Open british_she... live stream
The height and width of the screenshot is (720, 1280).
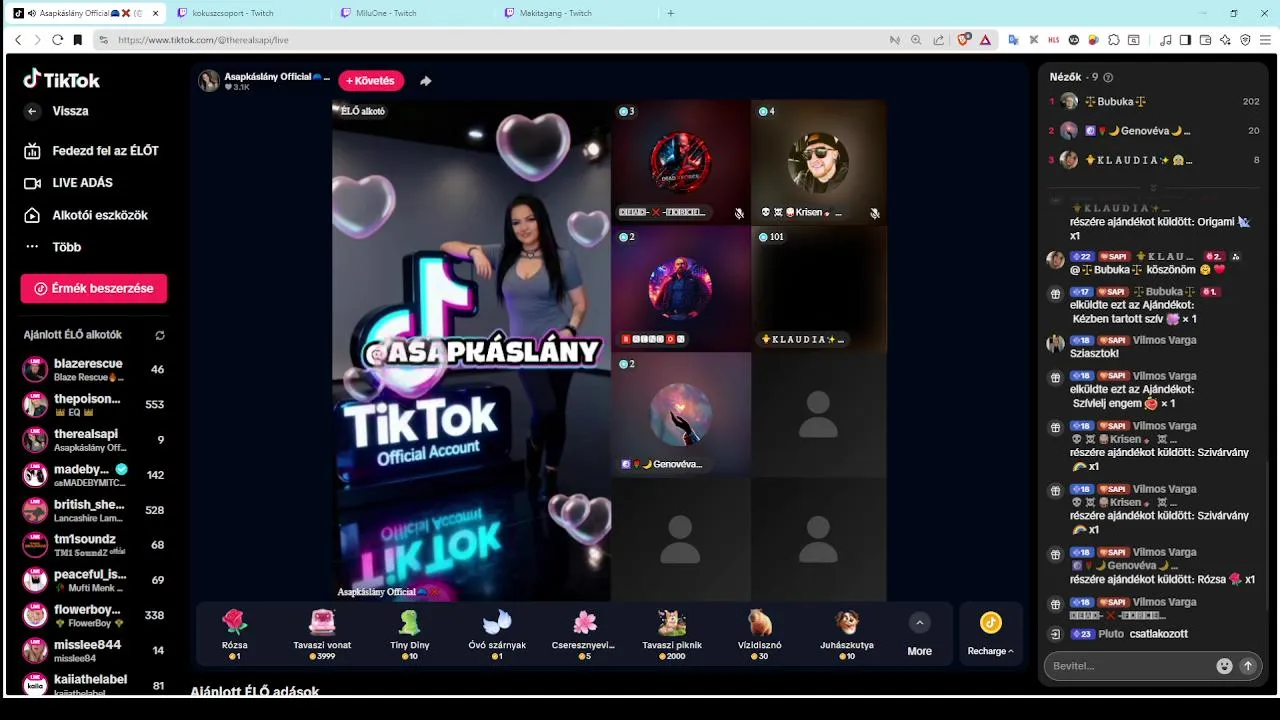click(x=94, y=510)
